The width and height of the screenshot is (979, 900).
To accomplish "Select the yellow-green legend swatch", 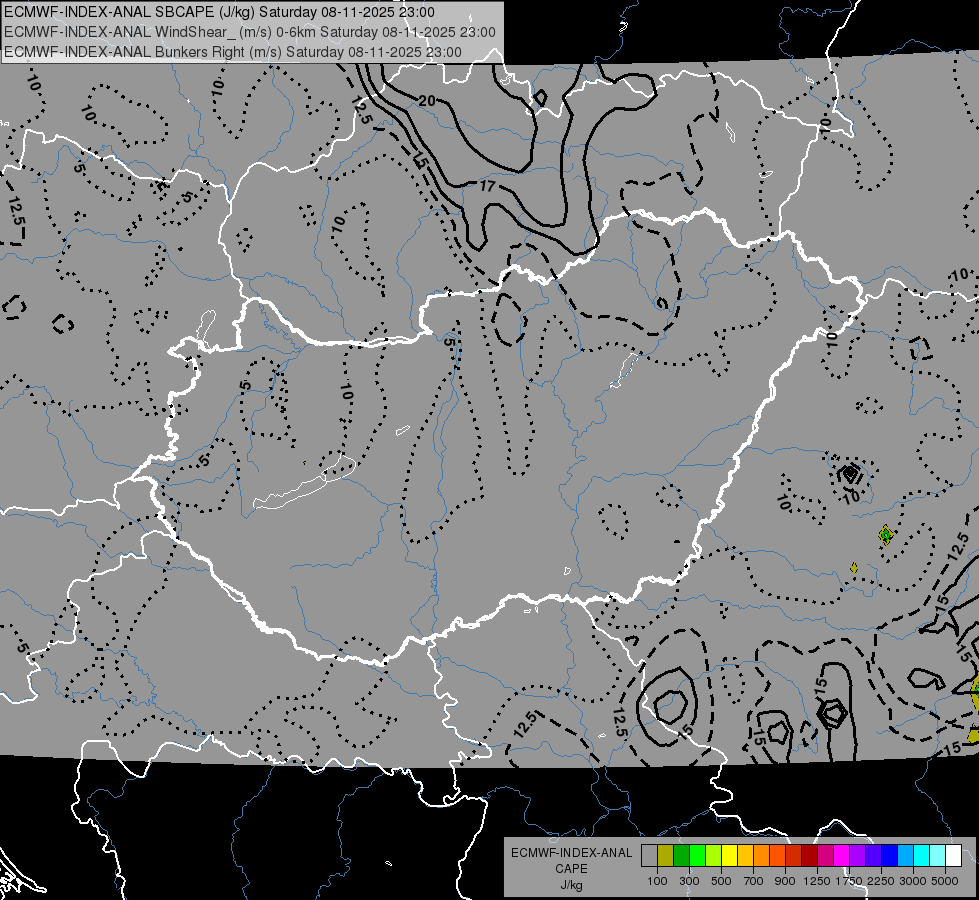I will (714, 855).
